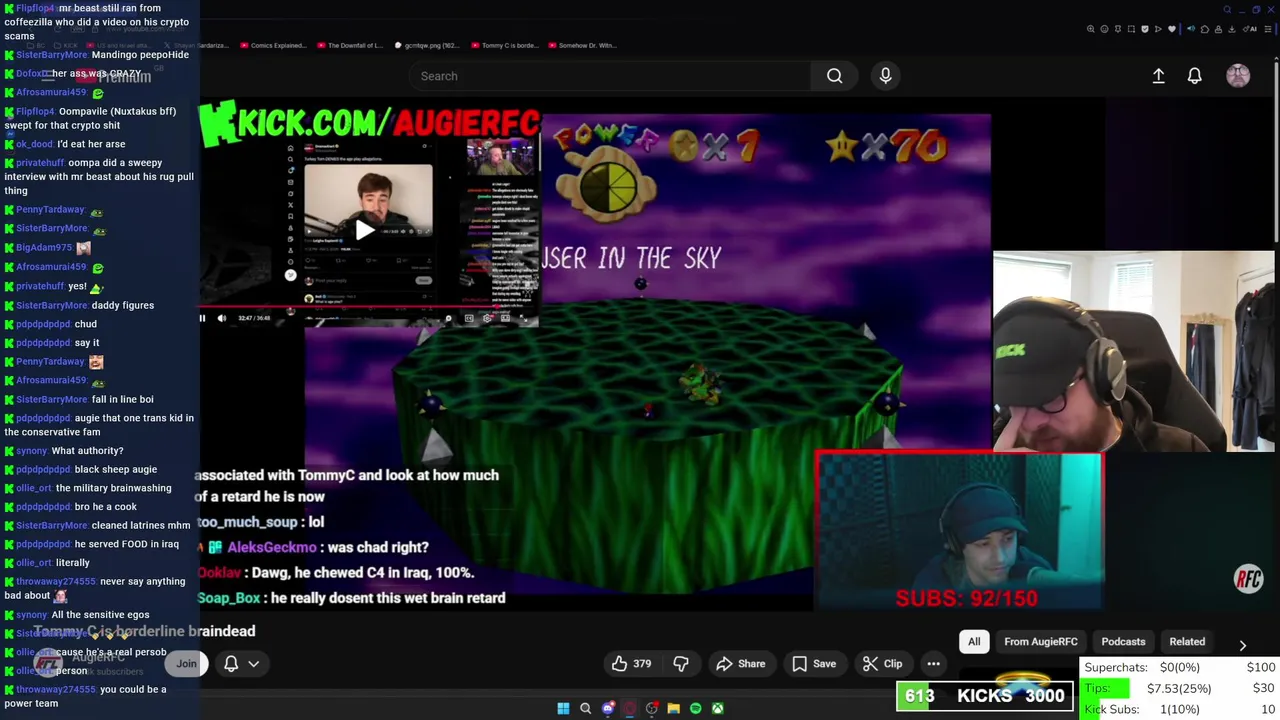The height and width of the screenshot is (720, 1280).
Task: Click the player emoji icon in browser toolbar
Action: [x=1104, y=29]
